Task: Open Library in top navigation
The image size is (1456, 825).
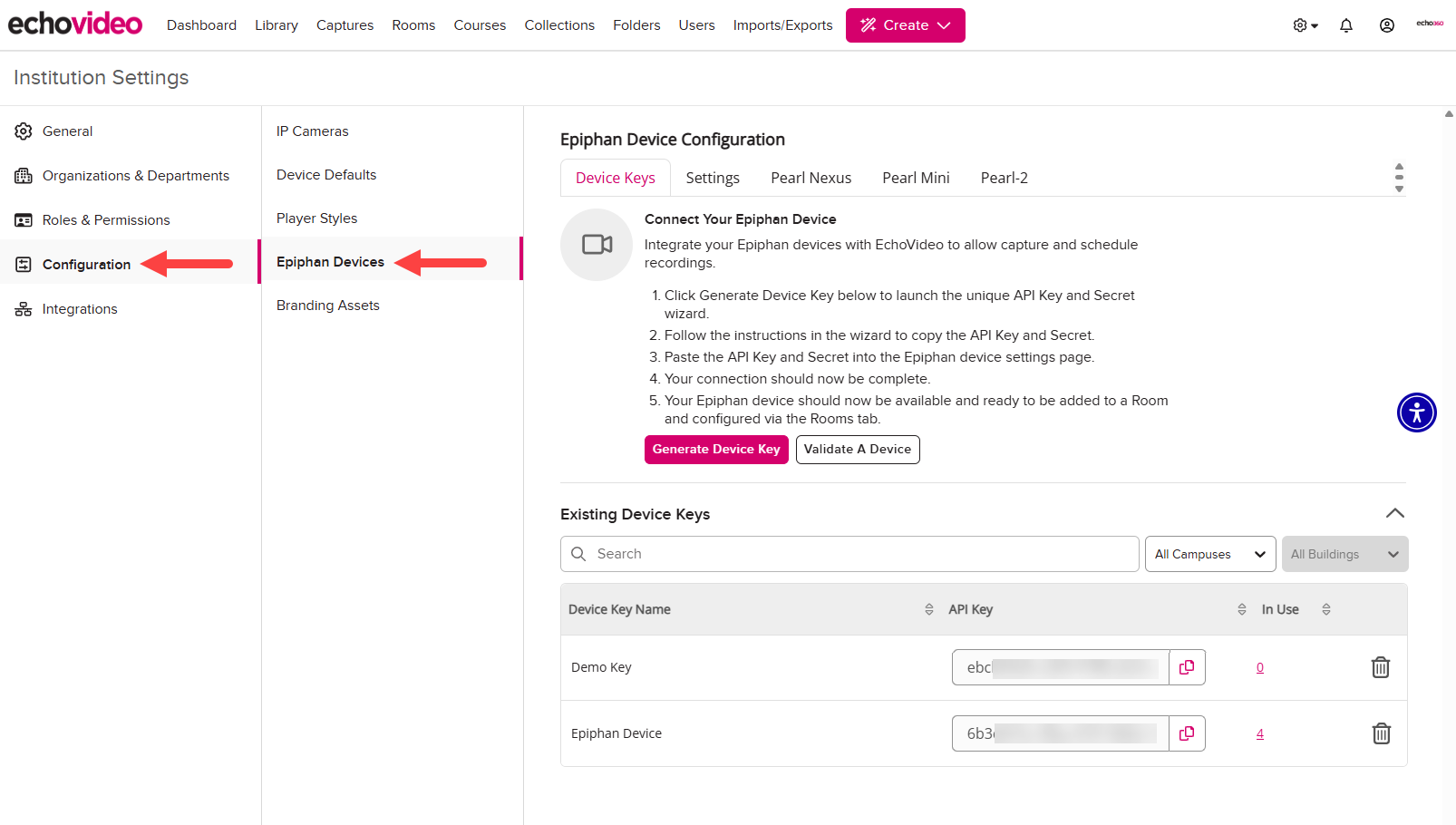Action: (x=277, y=25)
